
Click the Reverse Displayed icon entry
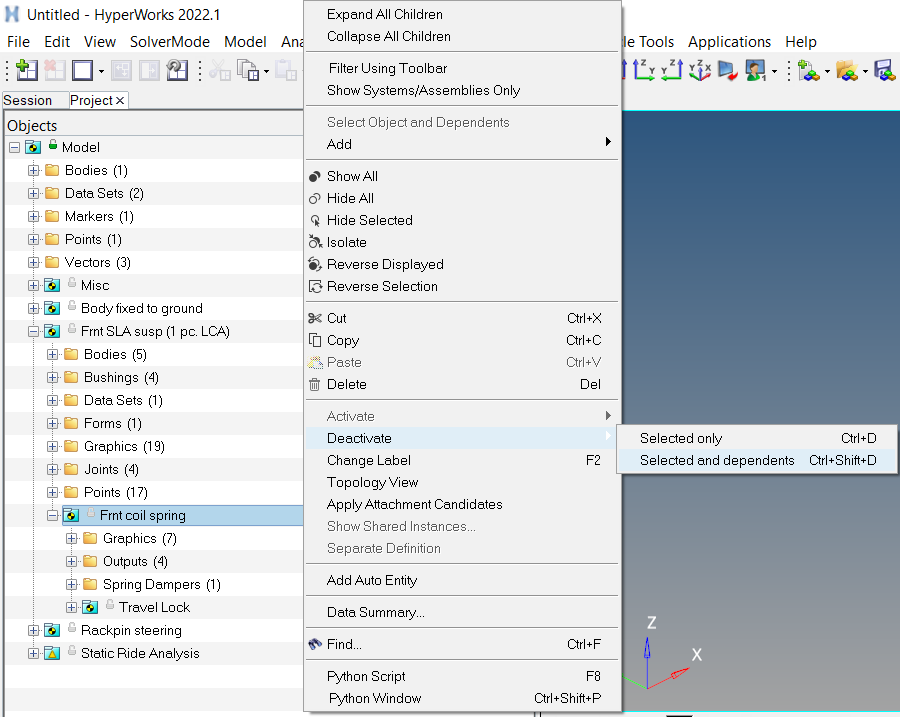[315, 264]
